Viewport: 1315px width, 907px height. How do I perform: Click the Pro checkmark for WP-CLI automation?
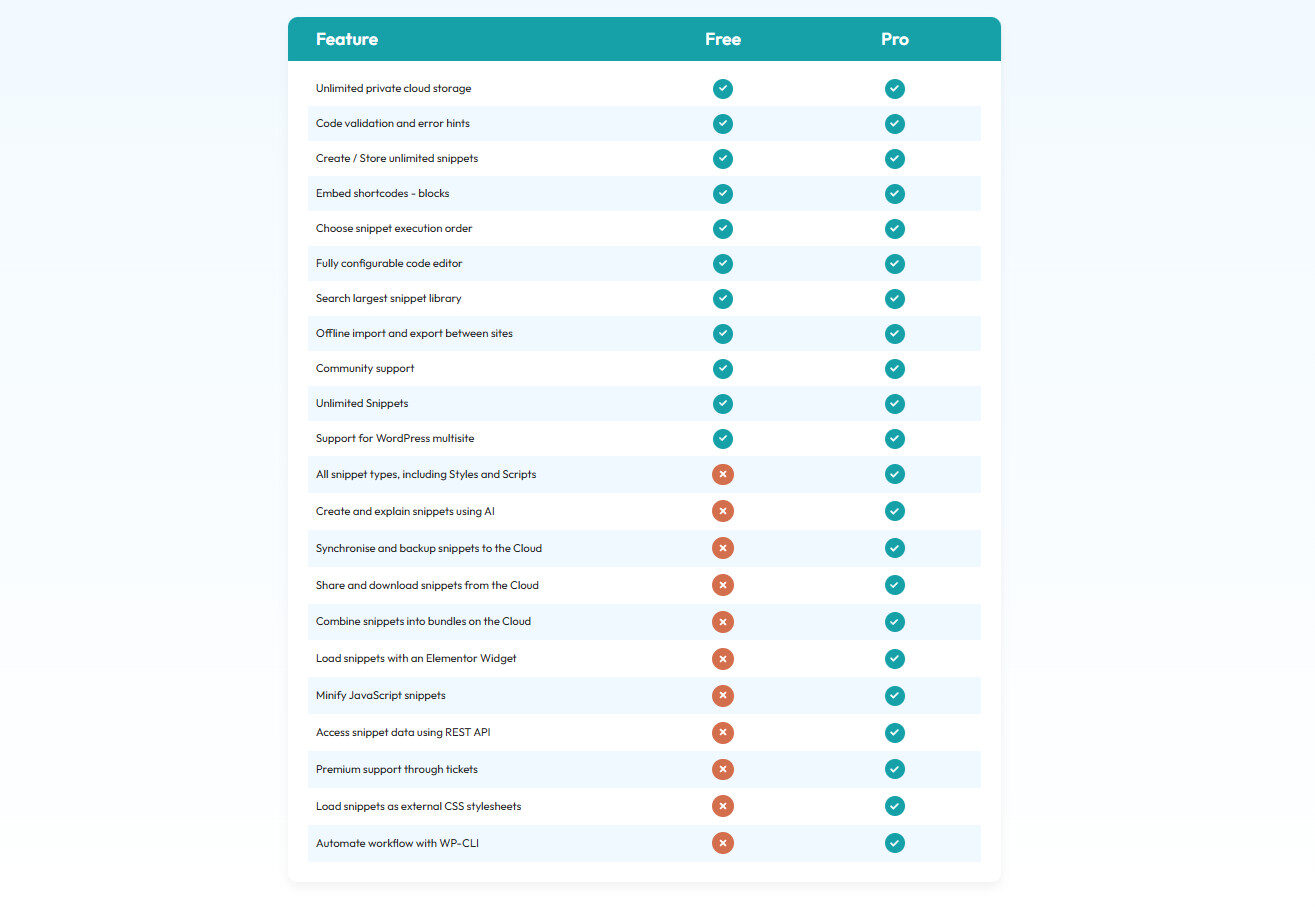895,843
